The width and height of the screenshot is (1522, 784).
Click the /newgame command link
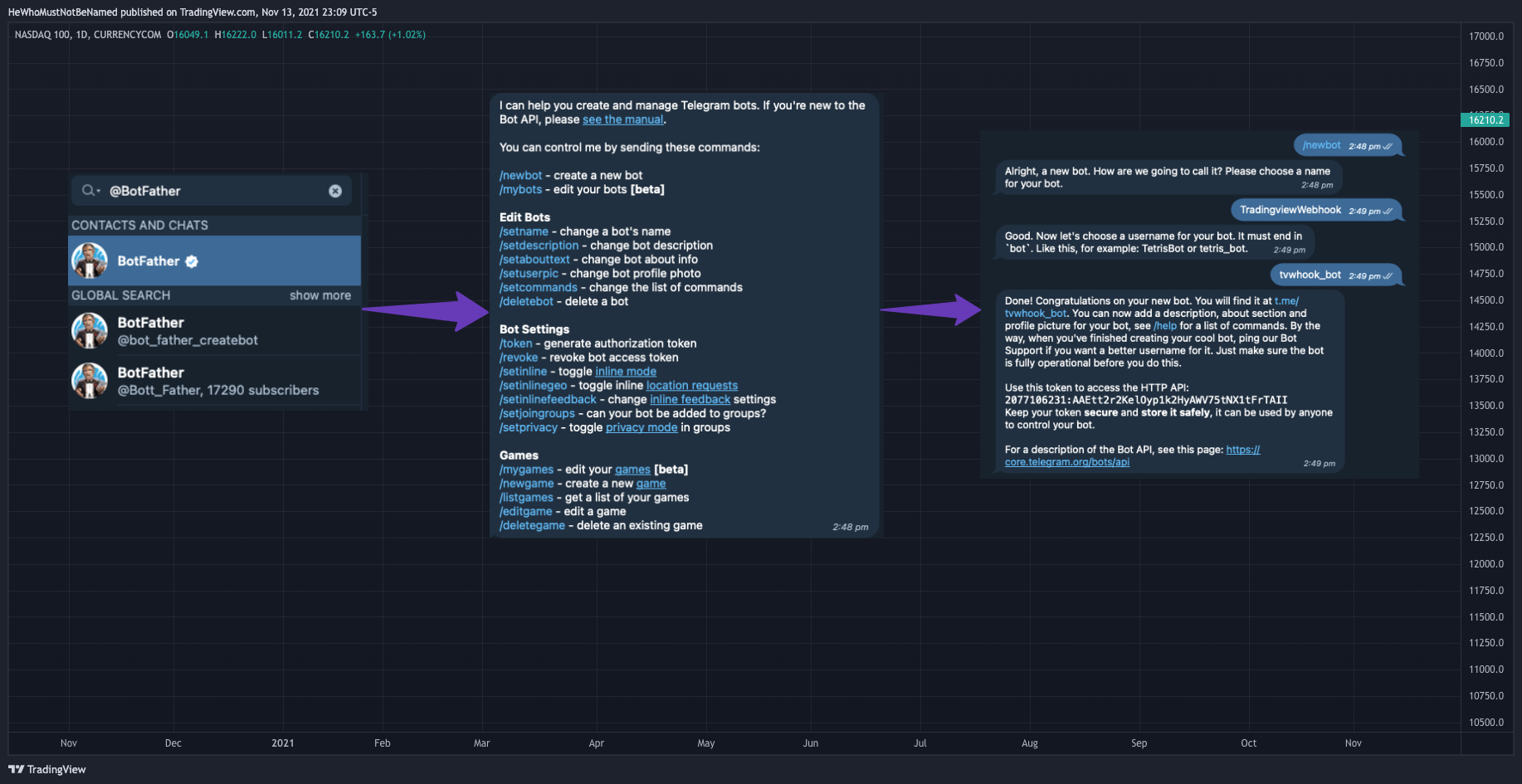pos(526,484)
